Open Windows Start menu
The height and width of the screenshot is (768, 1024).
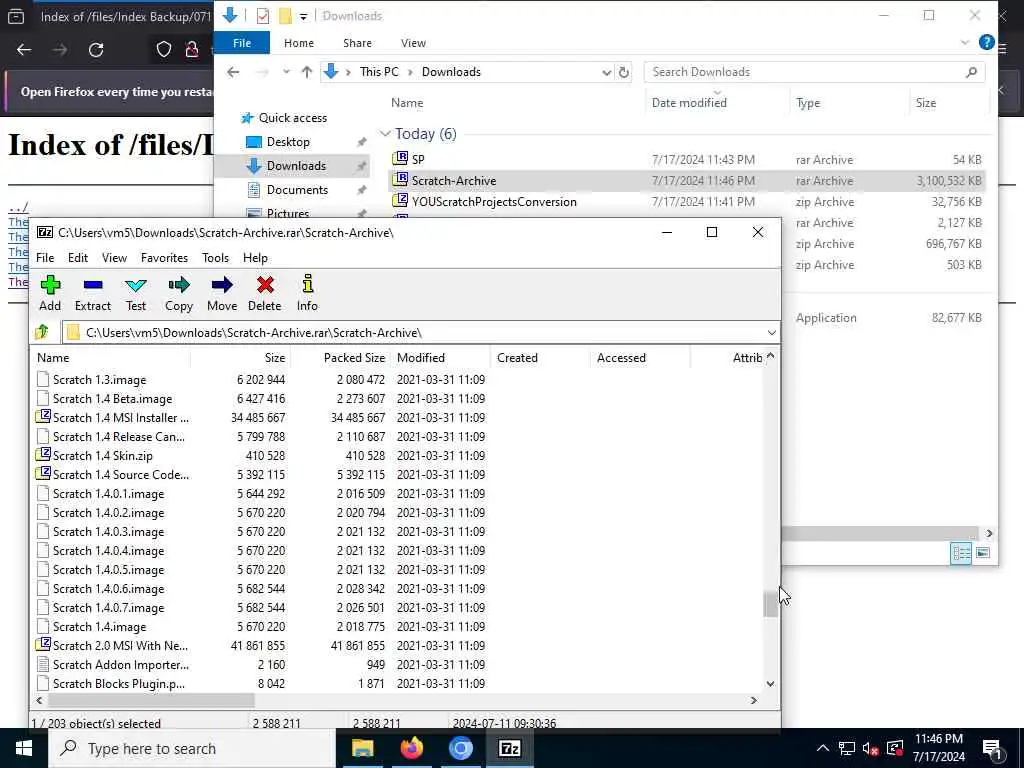(24, 748)
